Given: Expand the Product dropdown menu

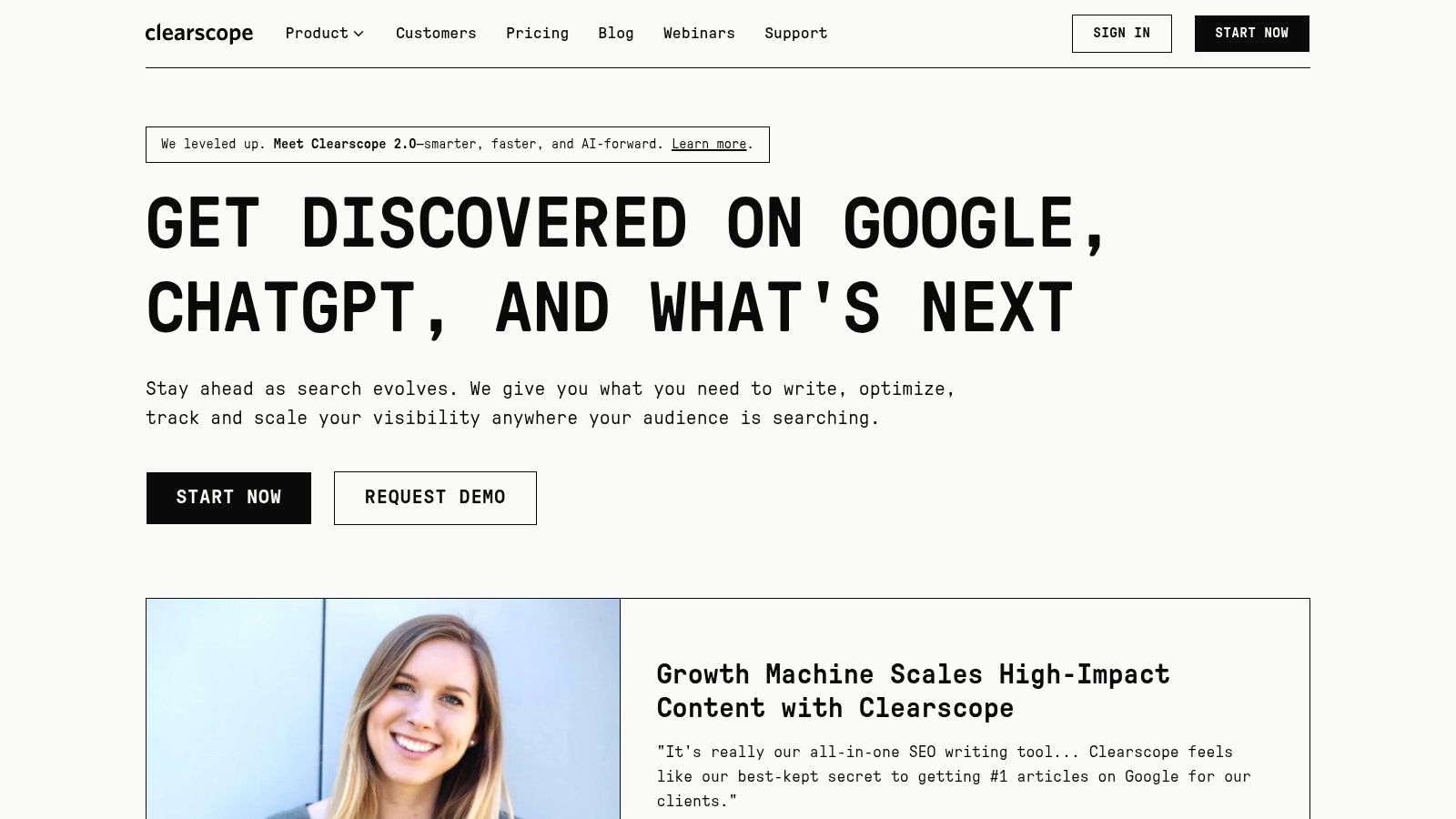Looking at the screenshot, I should (325, 34).
